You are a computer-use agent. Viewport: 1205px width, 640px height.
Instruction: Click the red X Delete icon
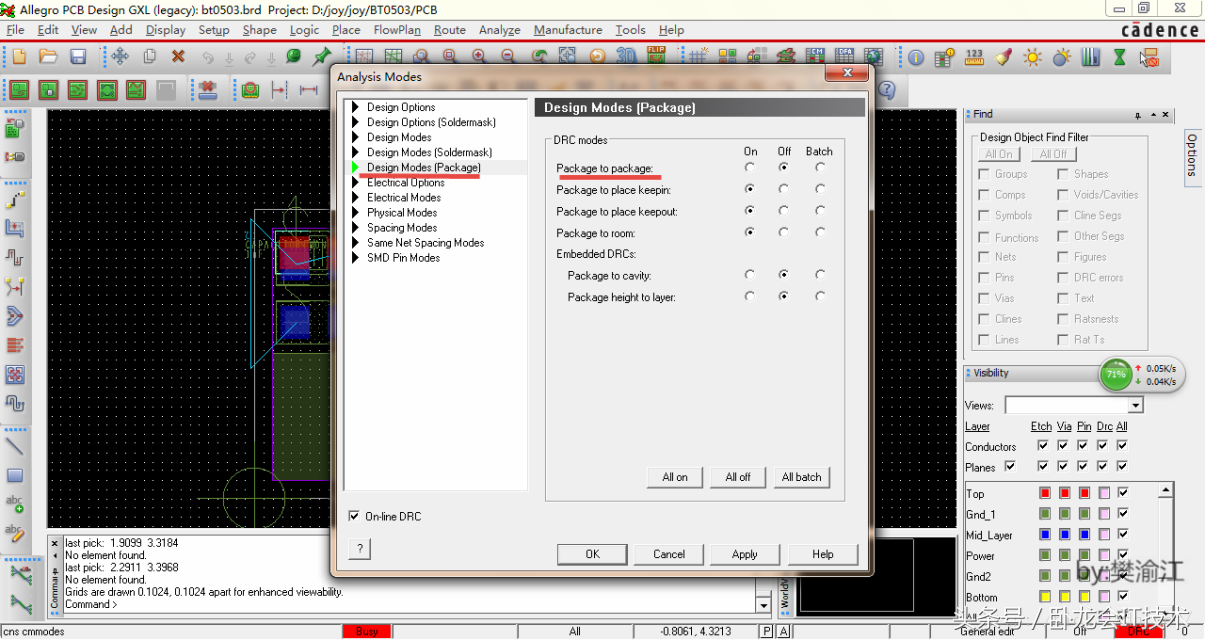[178, 57]
